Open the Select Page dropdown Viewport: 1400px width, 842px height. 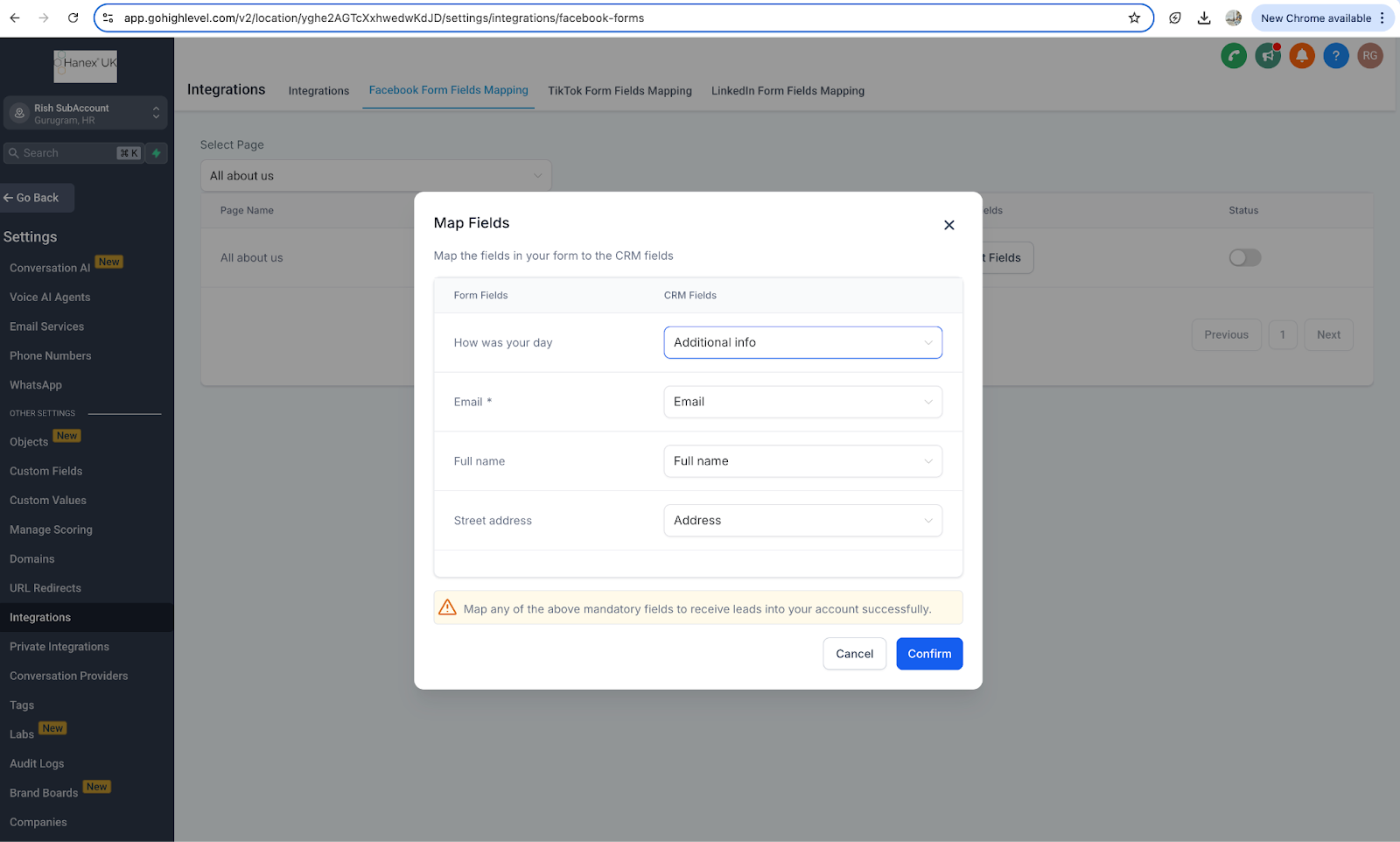(376, 176)
